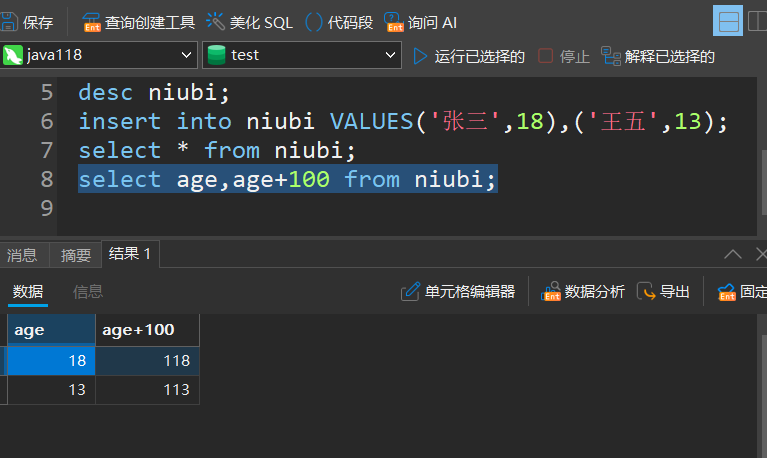Click on line 7 'select * from niubi;'
Image resolution: width=767 pixels, height=458 pixels.
point(217,150)
